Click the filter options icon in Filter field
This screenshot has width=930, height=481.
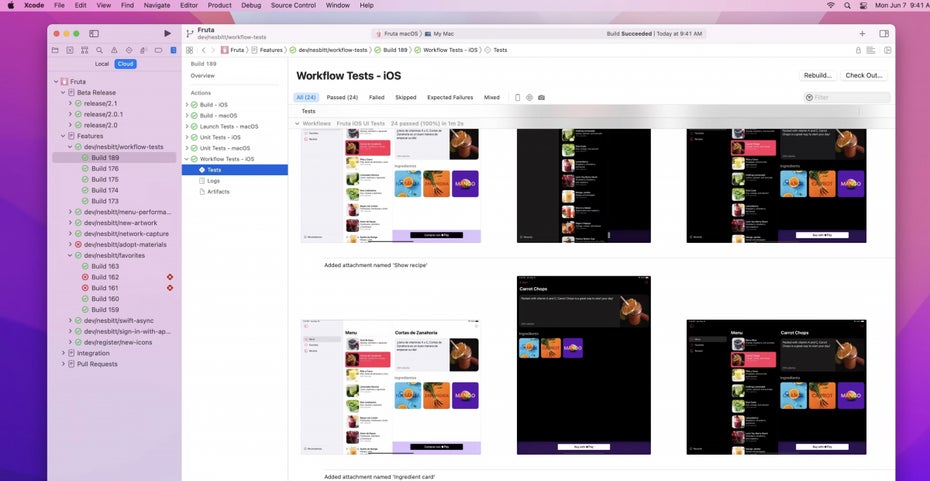click(809, 97)
